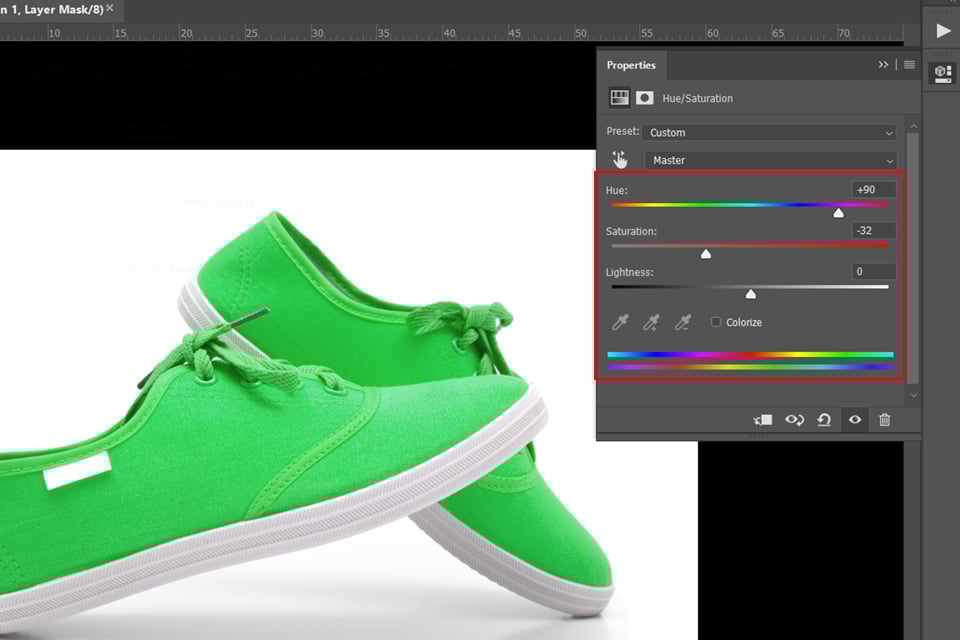This screenshot has height=640, width=960.
Task: Enable the Colorize option
Action: click(x=716, y=322)
